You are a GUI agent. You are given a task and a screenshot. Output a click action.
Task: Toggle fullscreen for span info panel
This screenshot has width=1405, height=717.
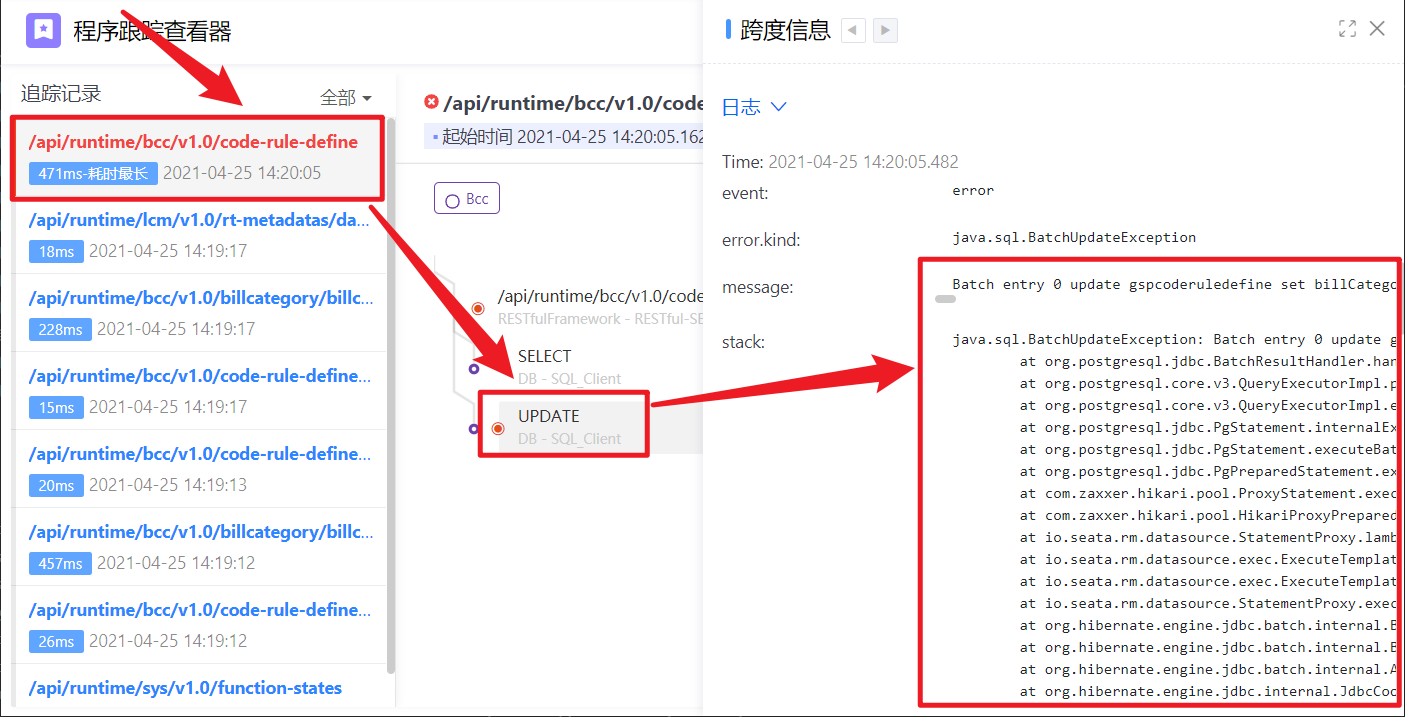click(x=1347, y=29)
